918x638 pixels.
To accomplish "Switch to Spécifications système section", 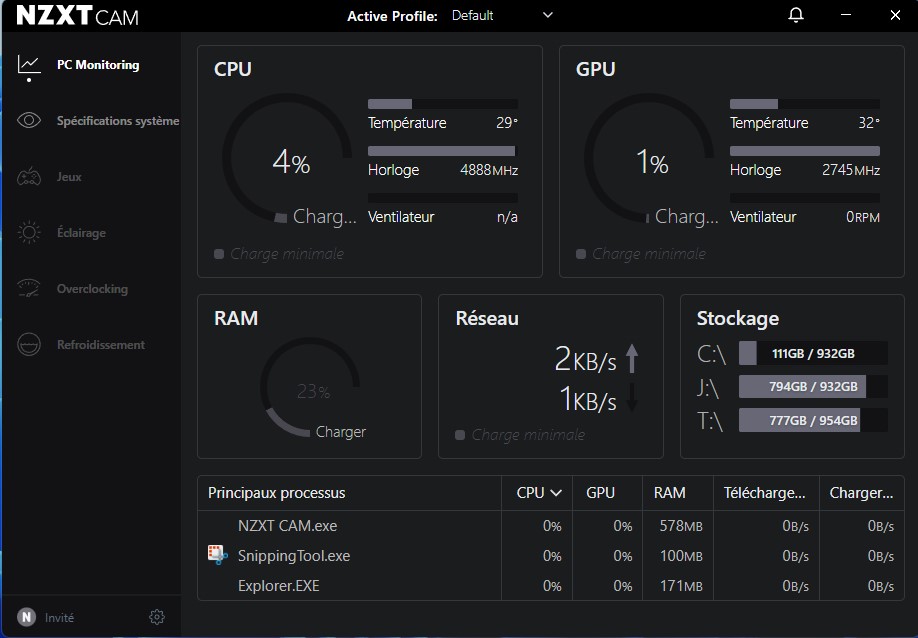I will (117, 121).
